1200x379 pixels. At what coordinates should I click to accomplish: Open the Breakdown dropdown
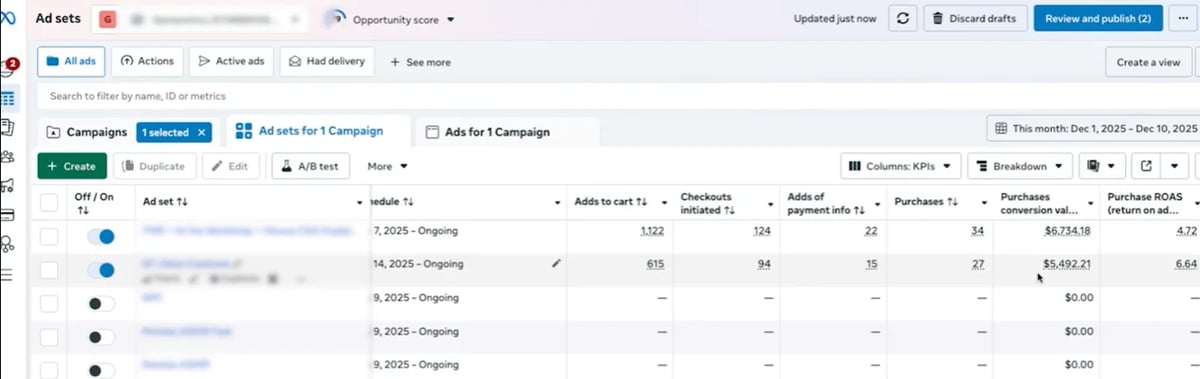1020,166
